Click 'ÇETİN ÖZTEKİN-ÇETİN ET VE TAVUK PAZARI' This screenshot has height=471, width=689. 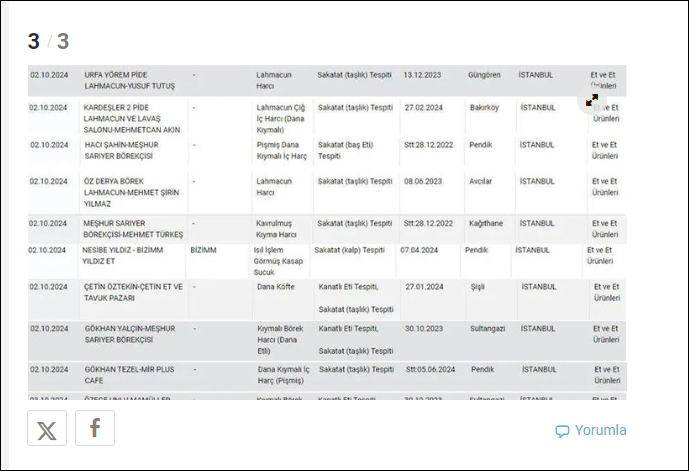pos(133,292)
